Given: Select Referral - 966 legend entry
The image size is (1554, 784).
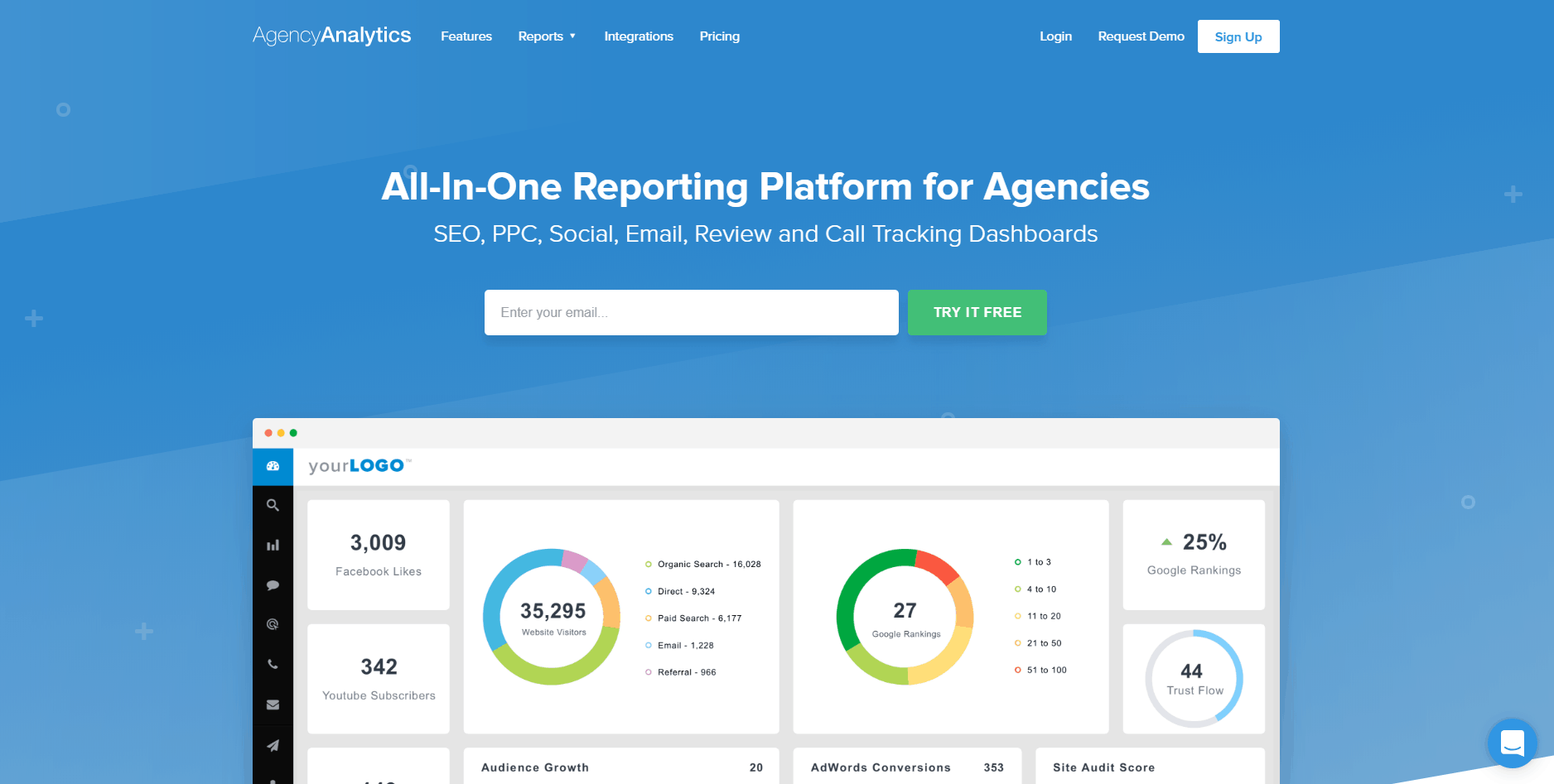Looking at the screenshot, I should (681, 672).
